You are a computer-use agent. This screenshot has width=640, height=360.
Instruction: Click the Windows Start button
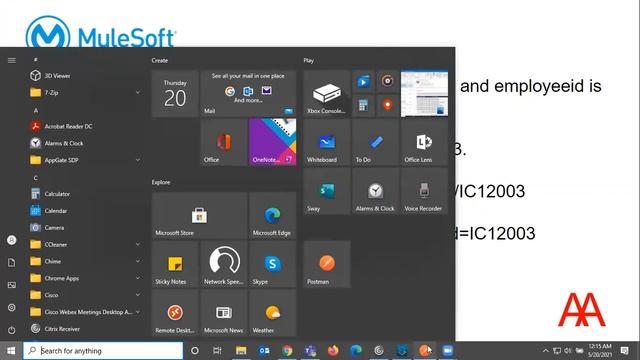[x=11, y=351]
